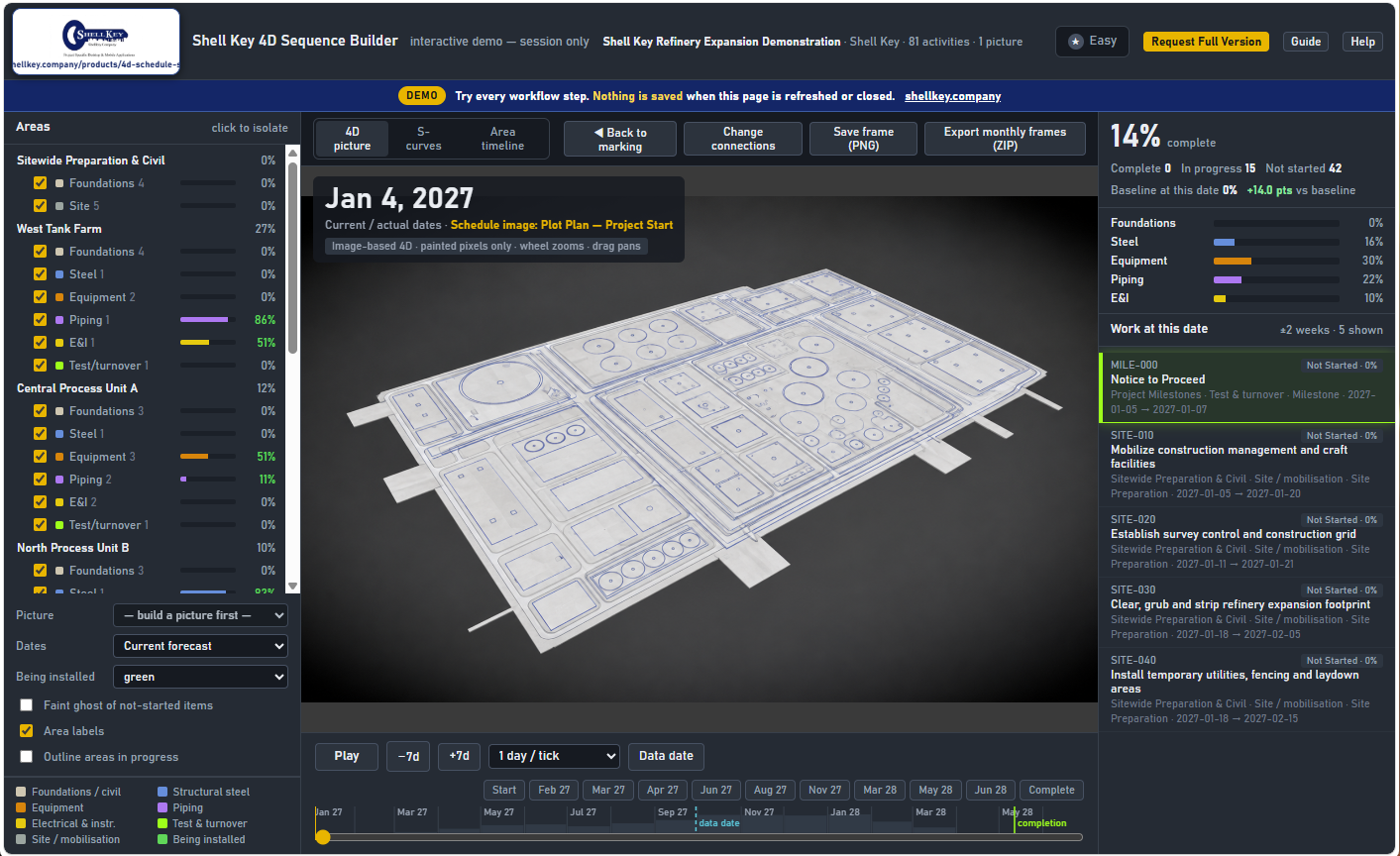Image resolution: width=1400 pixels, height=856 pixels.
Task: Uncheck West Tank Farm Piping 1 checkbox
Action: 40,320
